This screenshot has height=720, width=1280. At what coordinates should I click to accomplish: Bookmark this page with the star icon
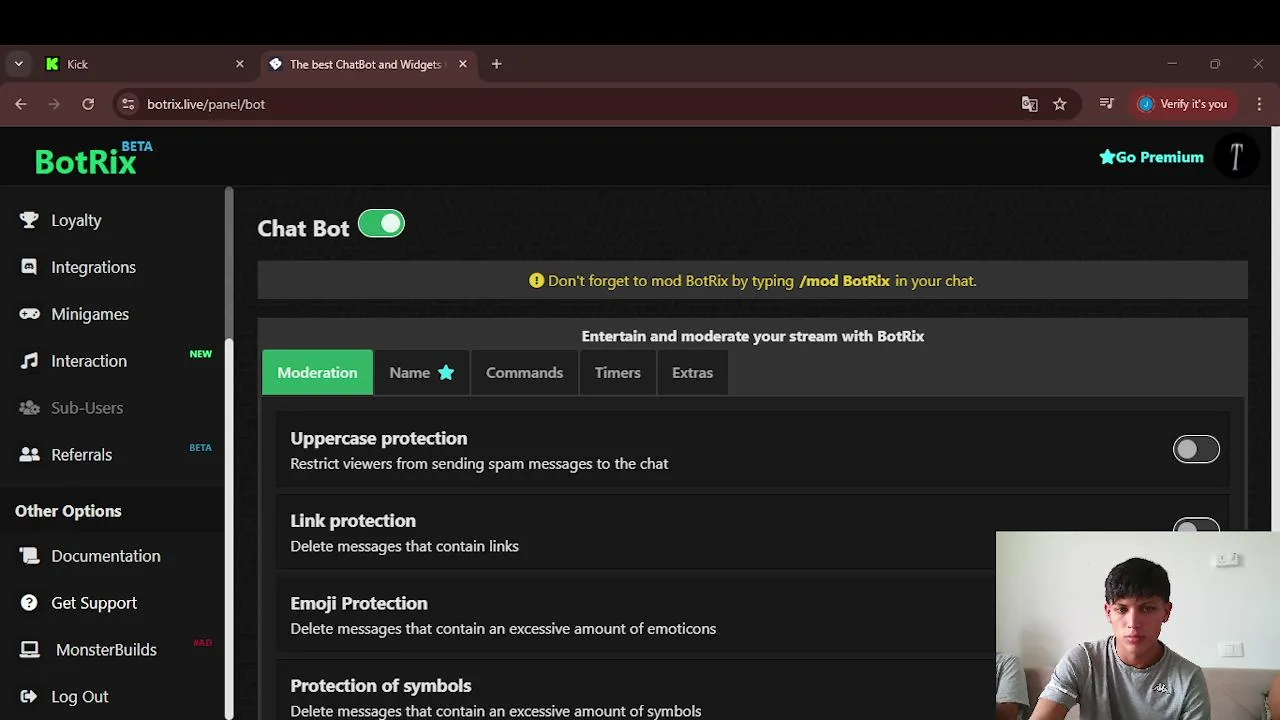pyautogui.click(x=1060, y=104)
